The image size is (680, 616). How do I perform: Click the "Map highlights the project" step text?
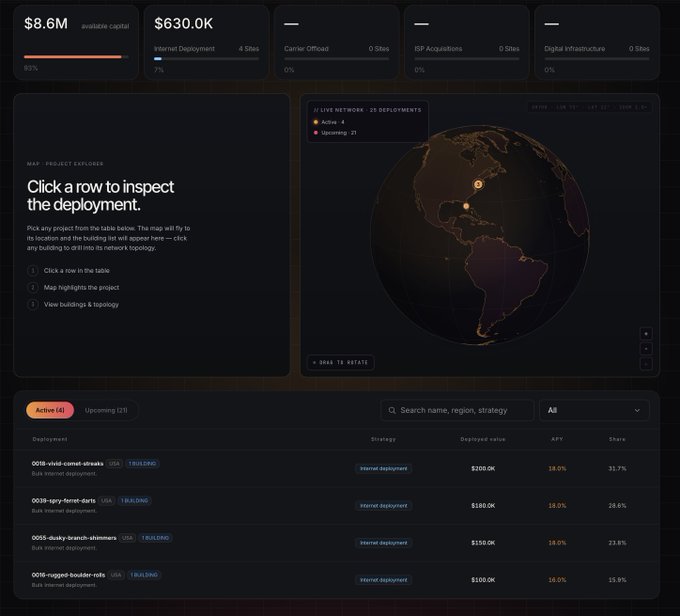click(x=81, y=288)
